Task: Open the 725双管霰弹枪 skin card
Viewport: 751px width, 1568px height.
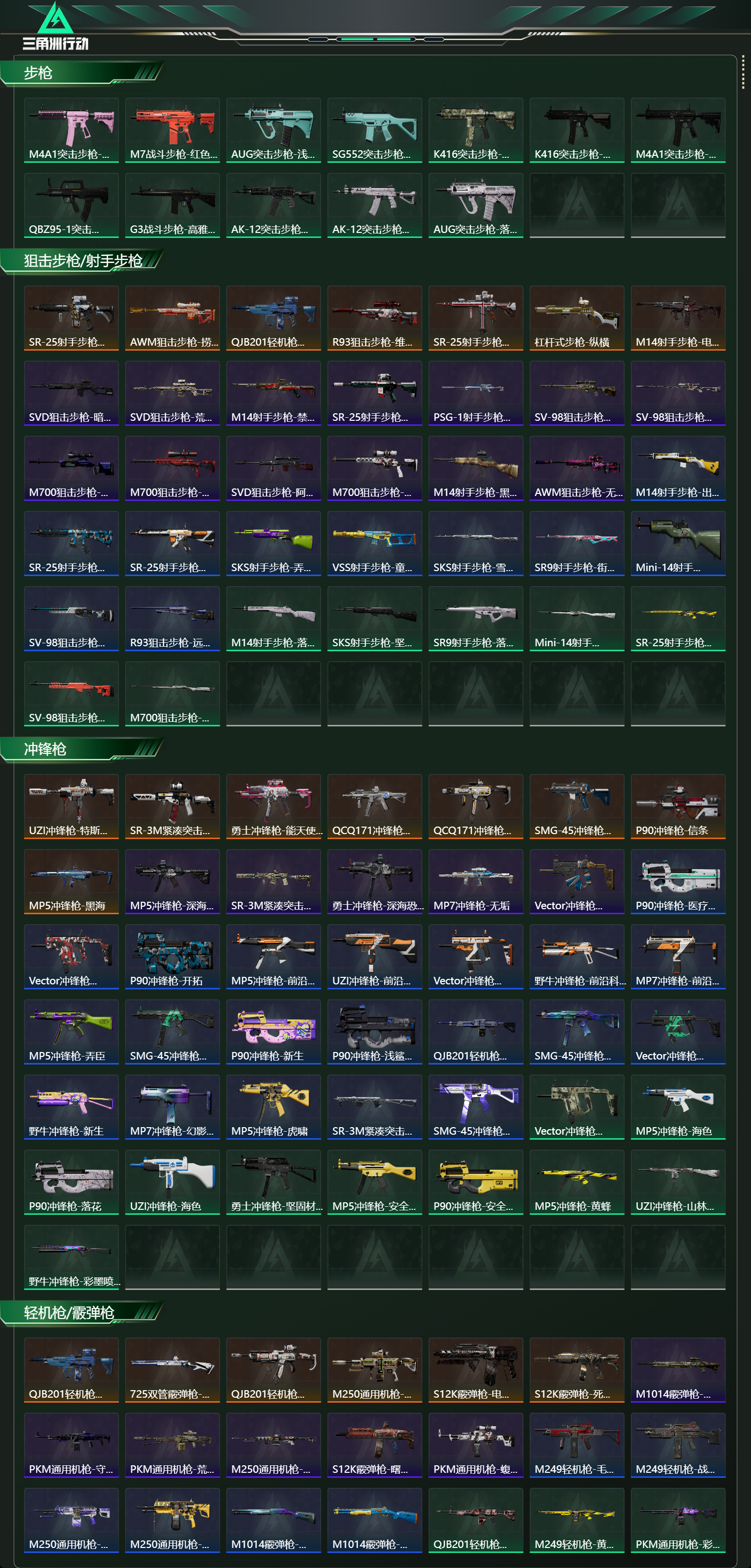Action: (x=173, y=1370)
